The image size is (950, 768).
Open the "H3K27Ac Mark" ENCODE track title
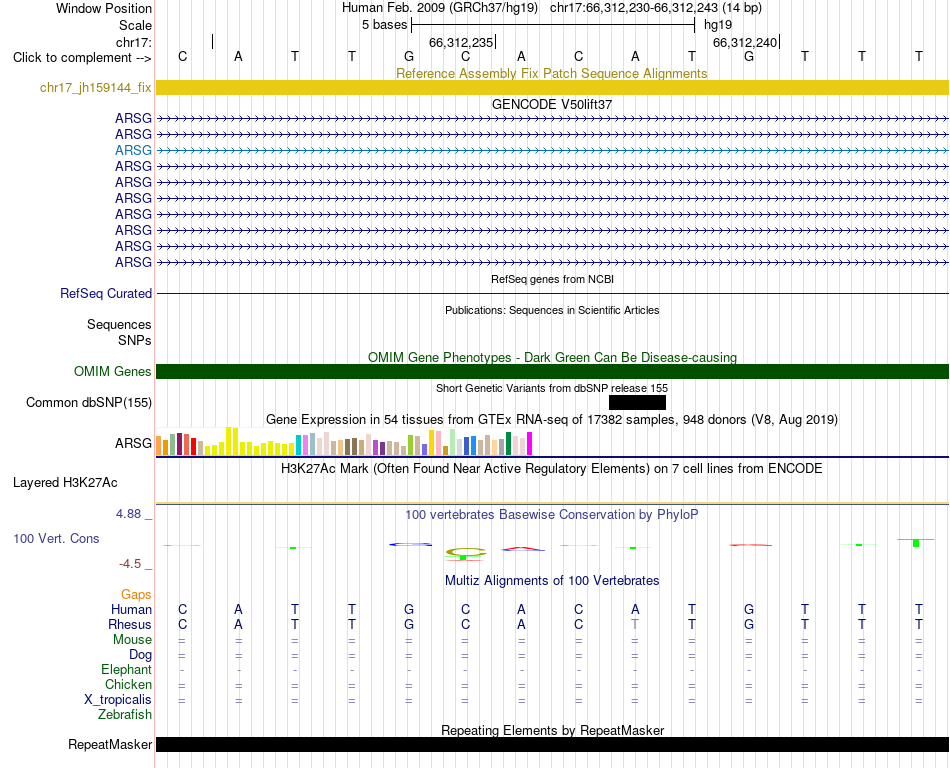[x=551, y=469]
